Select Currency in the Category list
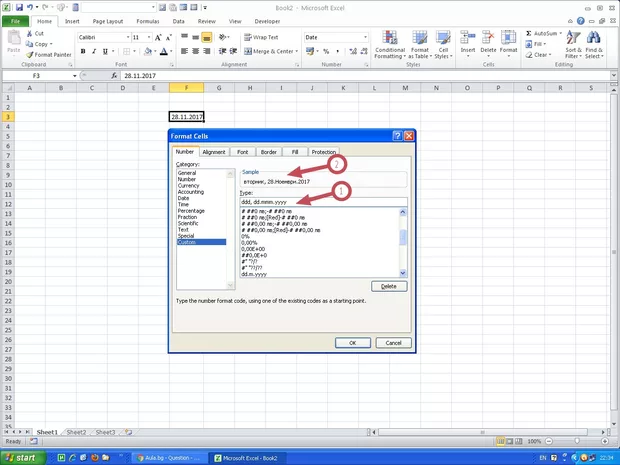Image resolution: width=620 pixels, height=465 pixels. (x=188, y=185)
